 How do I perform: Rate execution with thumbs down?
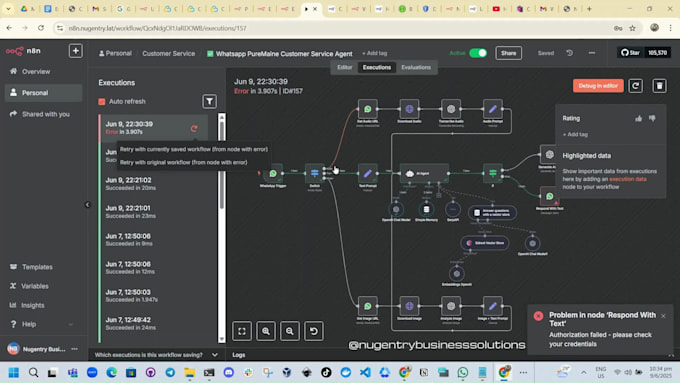pyautogui.click(x=652, y=118)
